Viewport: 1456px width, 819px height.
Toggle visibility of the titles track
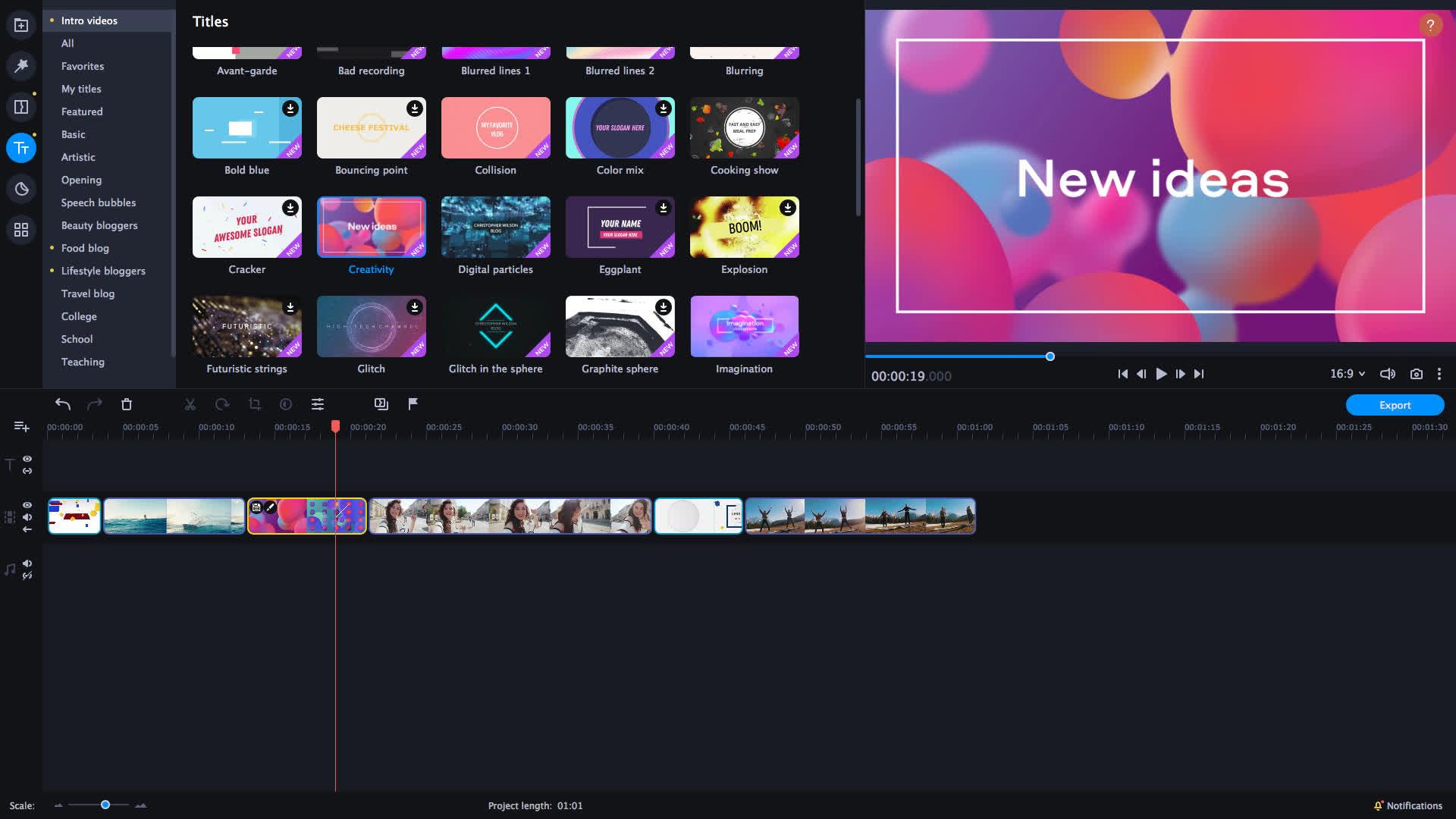point(27,459)
